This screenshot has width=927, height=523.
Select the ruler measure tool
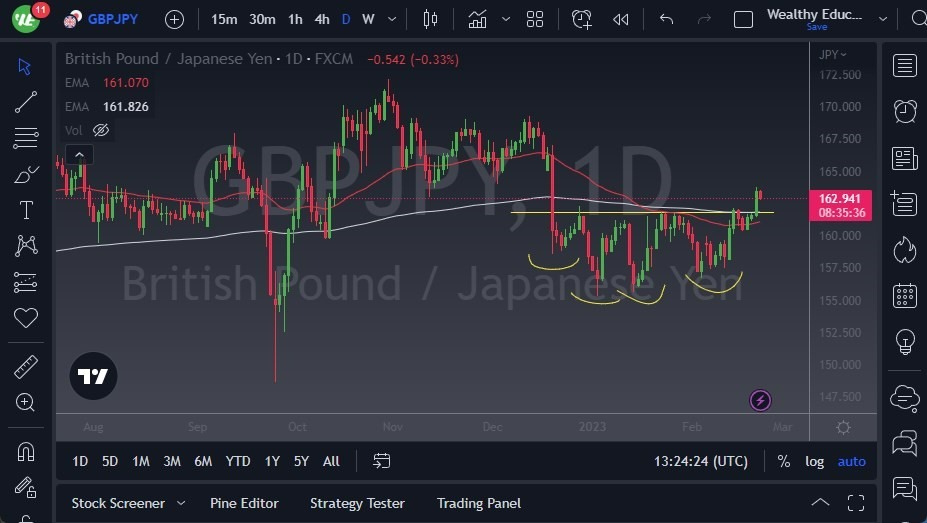25,367
